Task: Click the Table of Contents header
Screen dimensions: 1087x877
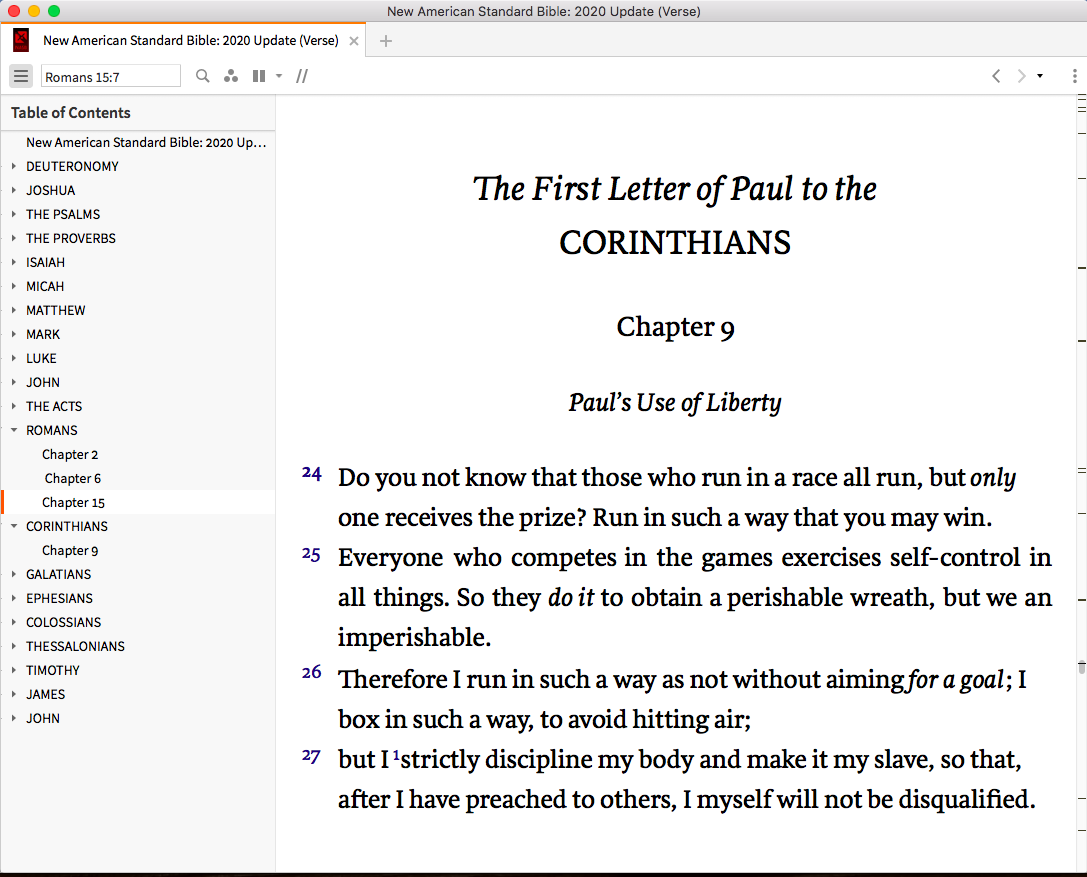Action: tap(71, 112)
